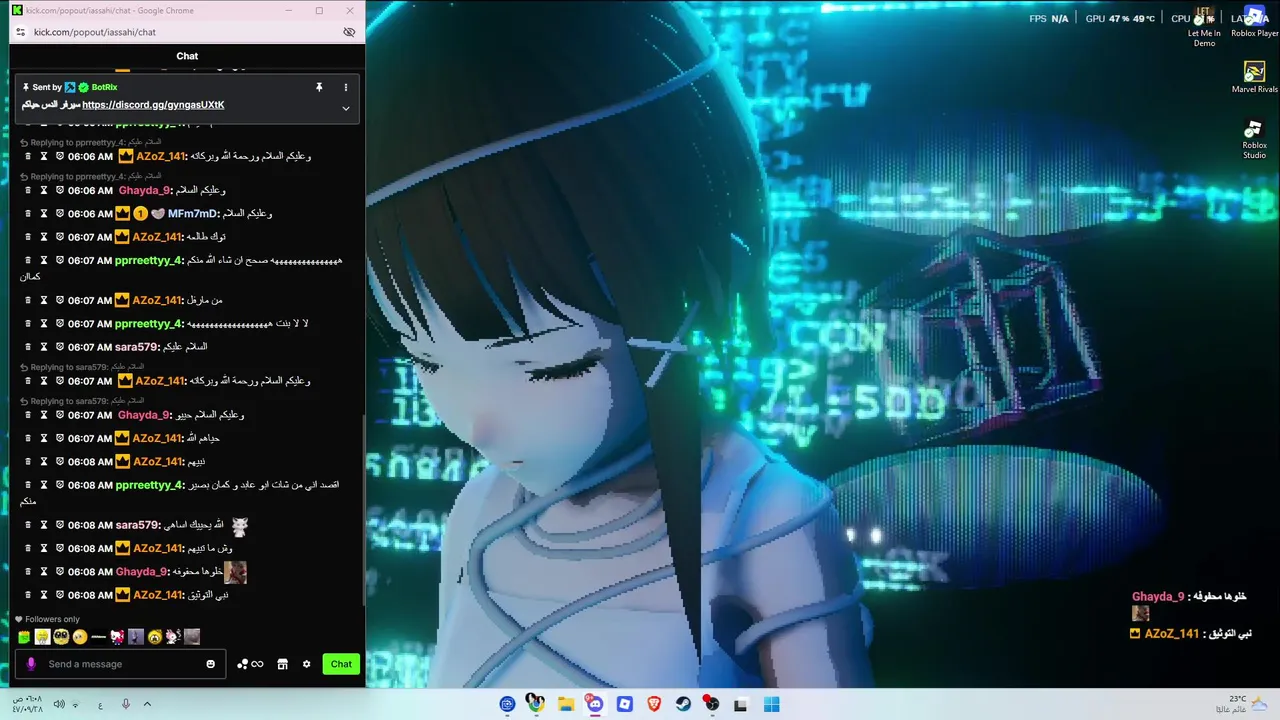Image resolution: width=1280 pixels, height=720 pixels.
Task: Open Let Me In Demo desktop shortcut
Action: (x=1204, y=26)
